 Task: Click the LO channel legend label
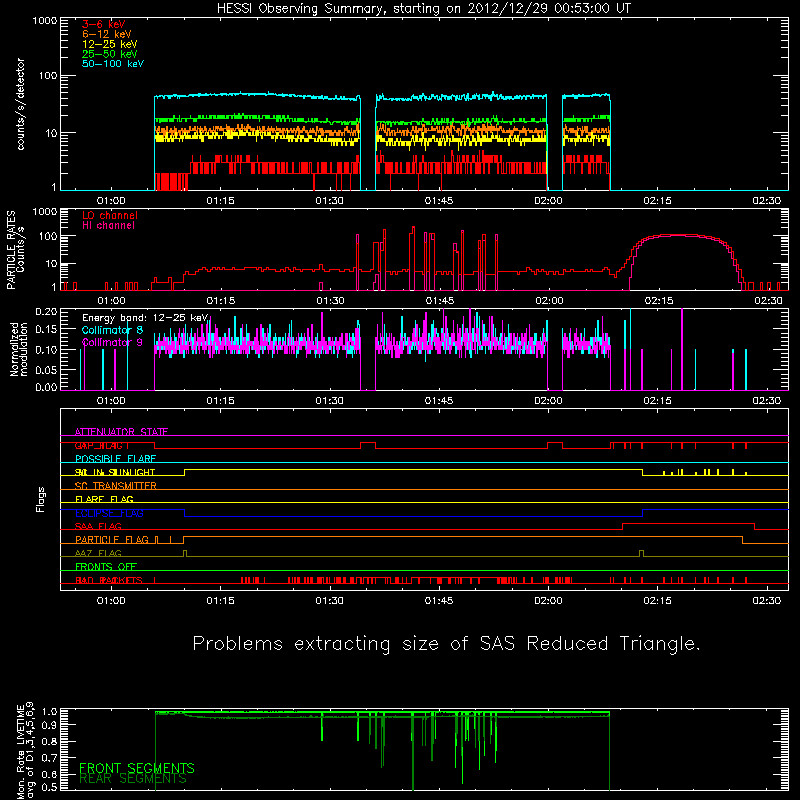click(x=110, y=215)
